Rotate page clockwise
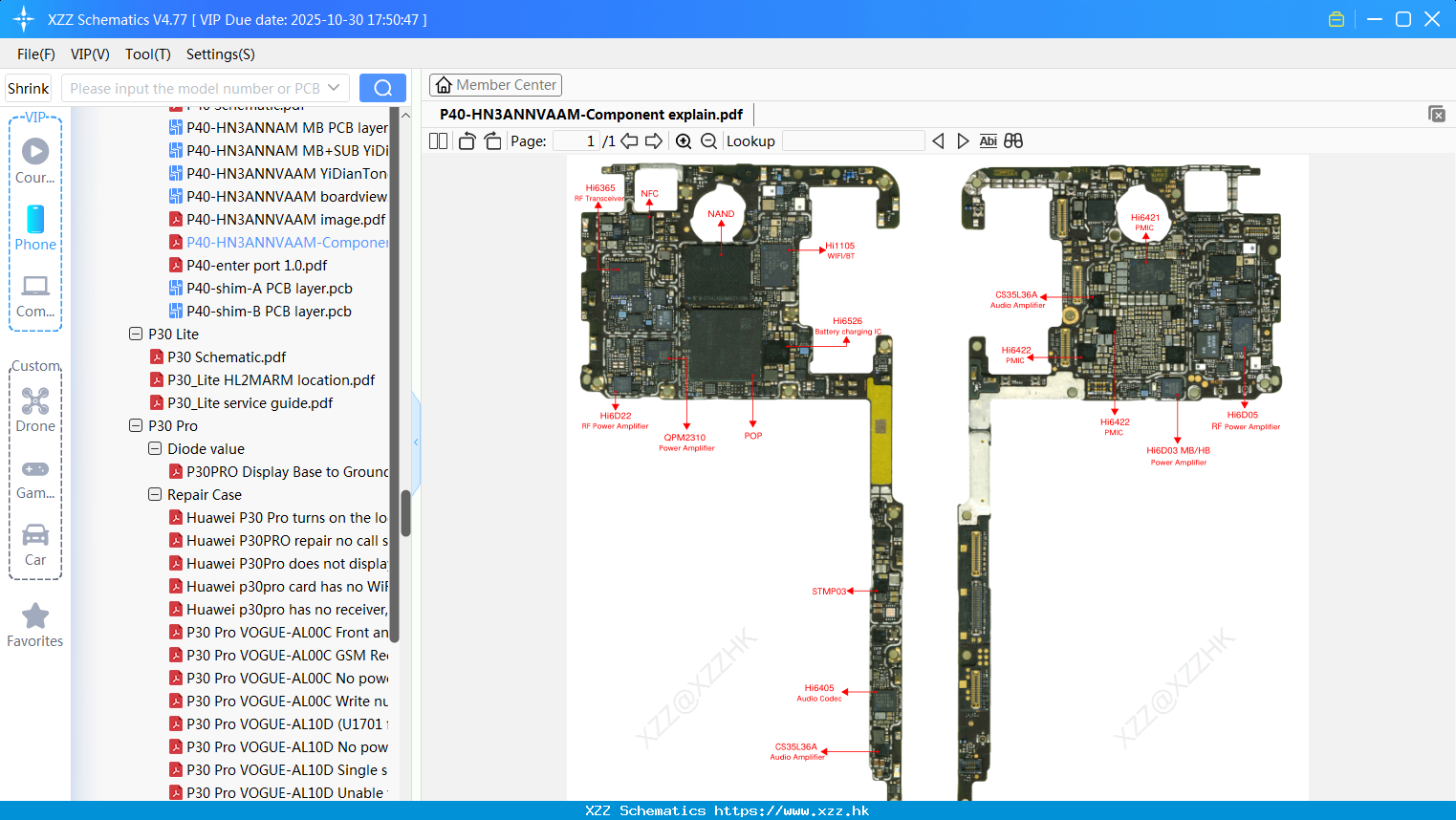Viewport: 1456px width, 820px height. [x=492, y=140]
